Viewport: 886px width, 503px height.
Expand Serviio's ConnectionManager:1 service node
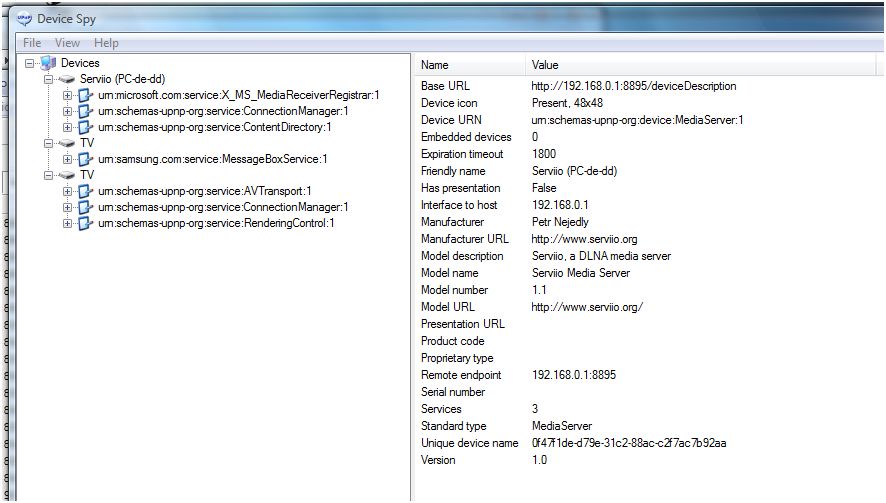[67, 111]
